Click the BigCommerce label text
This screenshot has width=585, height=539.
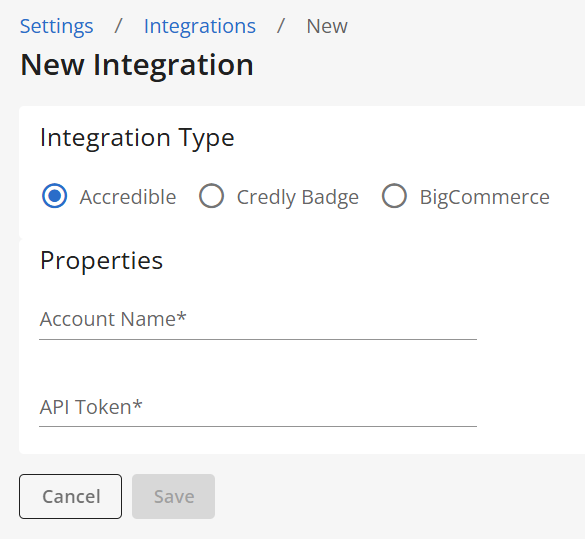point(485,197)
